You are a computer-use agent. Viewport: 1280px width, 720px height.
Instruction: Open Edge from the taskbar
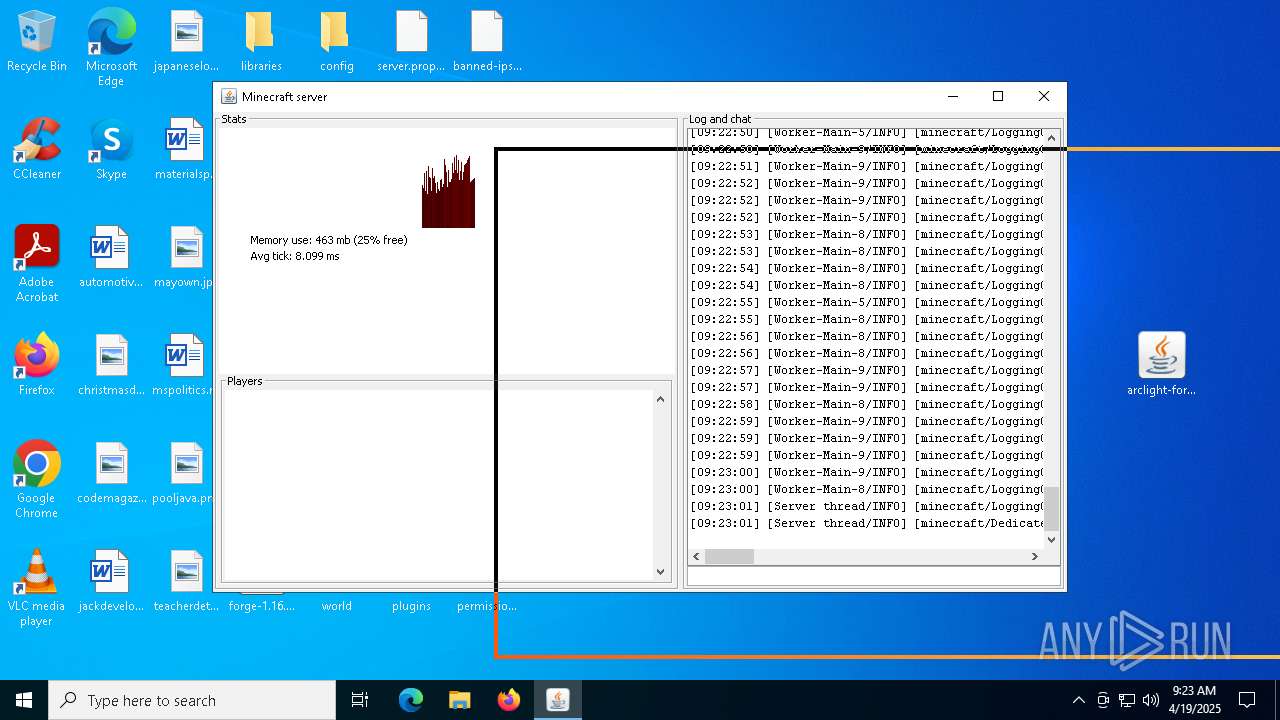[411, 700]
